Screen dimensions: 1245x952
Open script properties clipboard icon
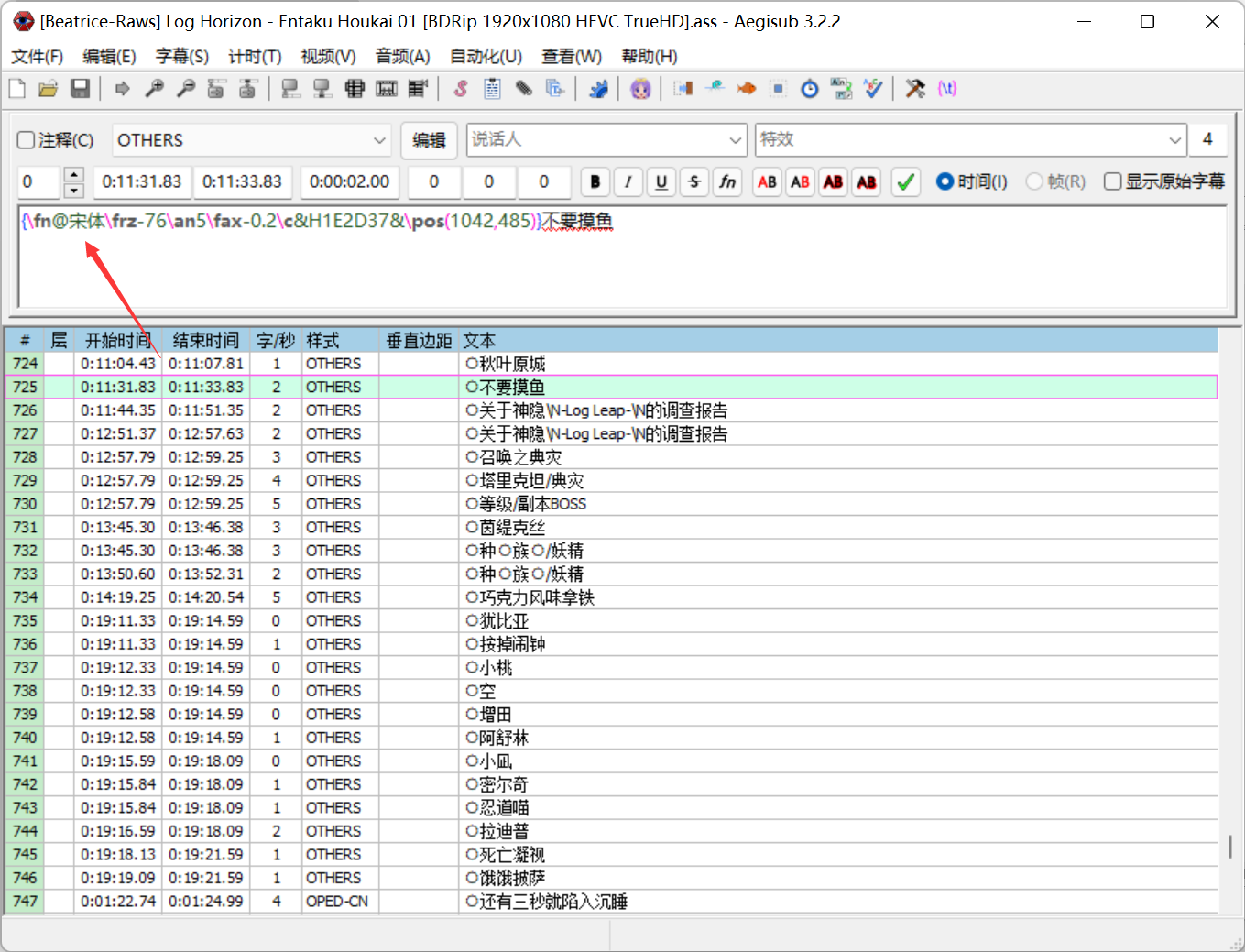click(492, 89)
